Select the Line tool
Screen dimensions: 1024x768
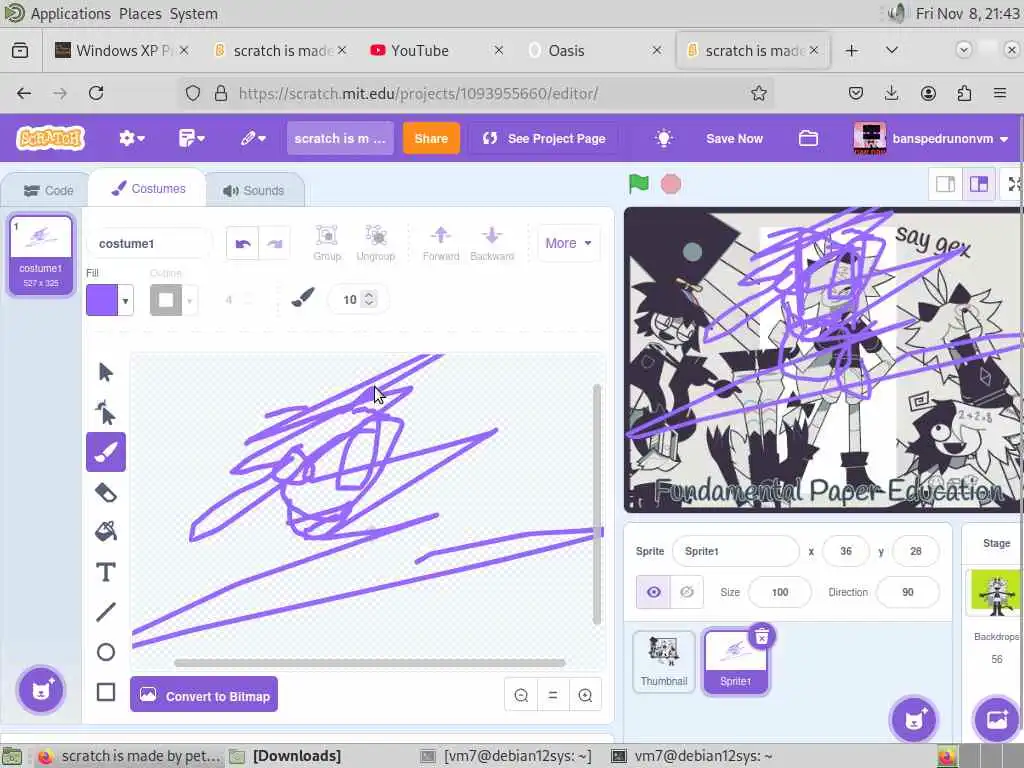106,612
